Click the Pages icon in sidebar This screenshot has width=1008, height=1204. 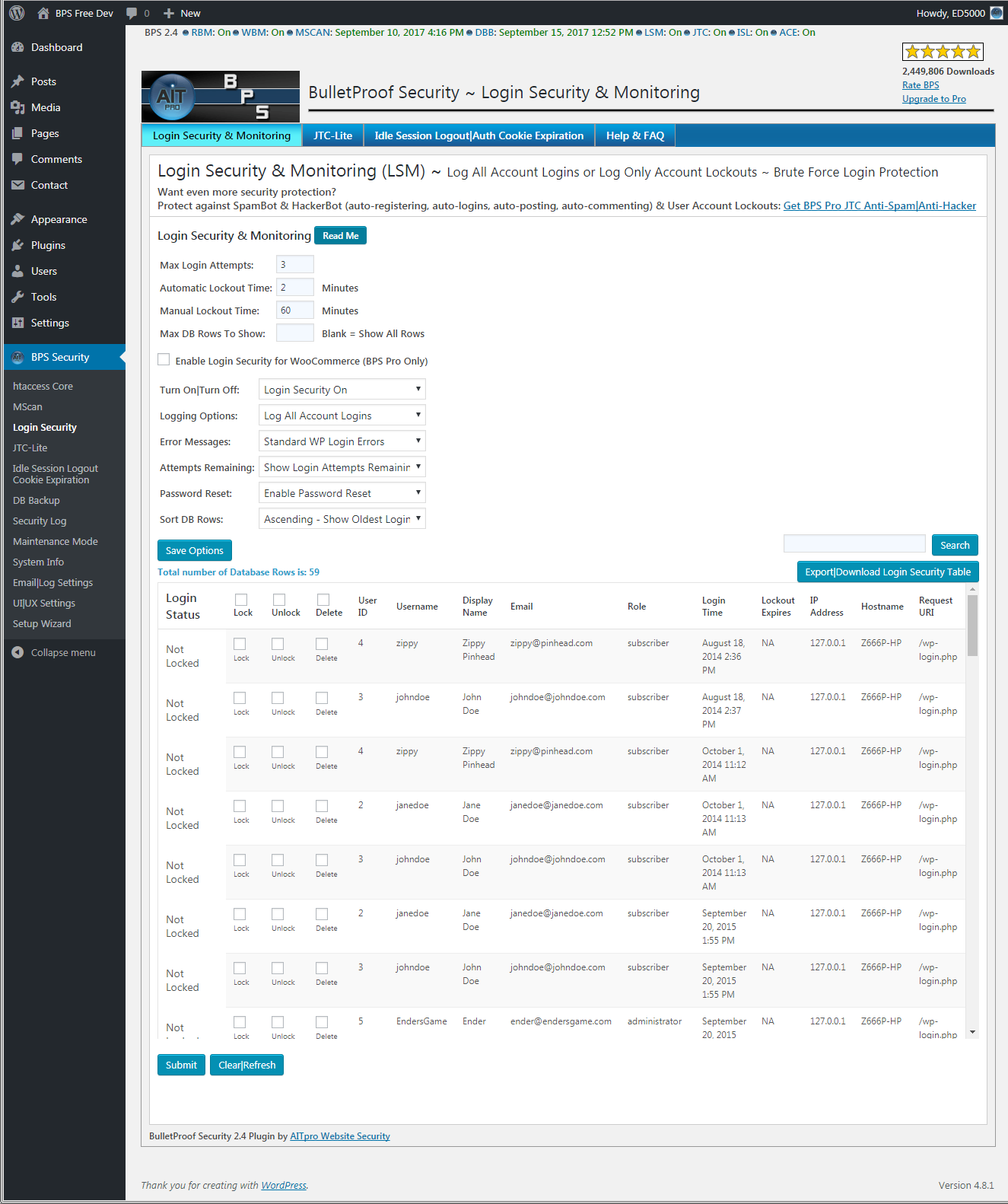click(18, 133)
